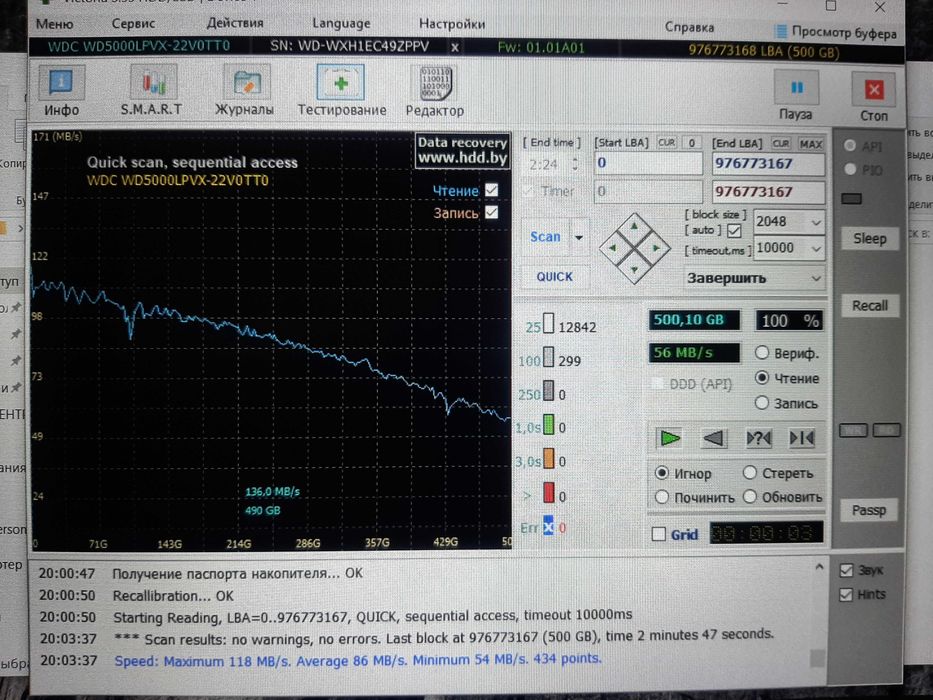Open the Справка help menu
Screen dimensions: 933x700
689,27
